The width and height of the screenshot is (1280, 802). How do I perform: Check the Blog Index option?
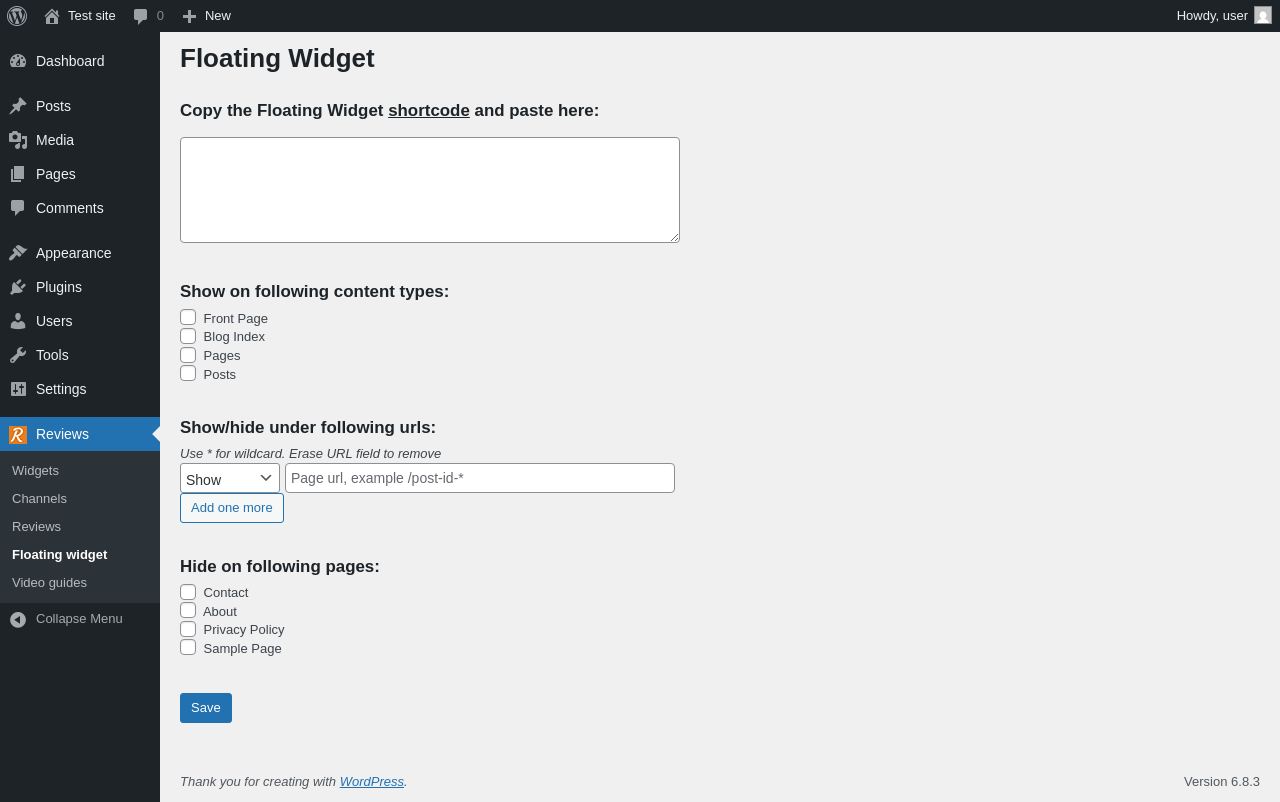pos(188,336)
